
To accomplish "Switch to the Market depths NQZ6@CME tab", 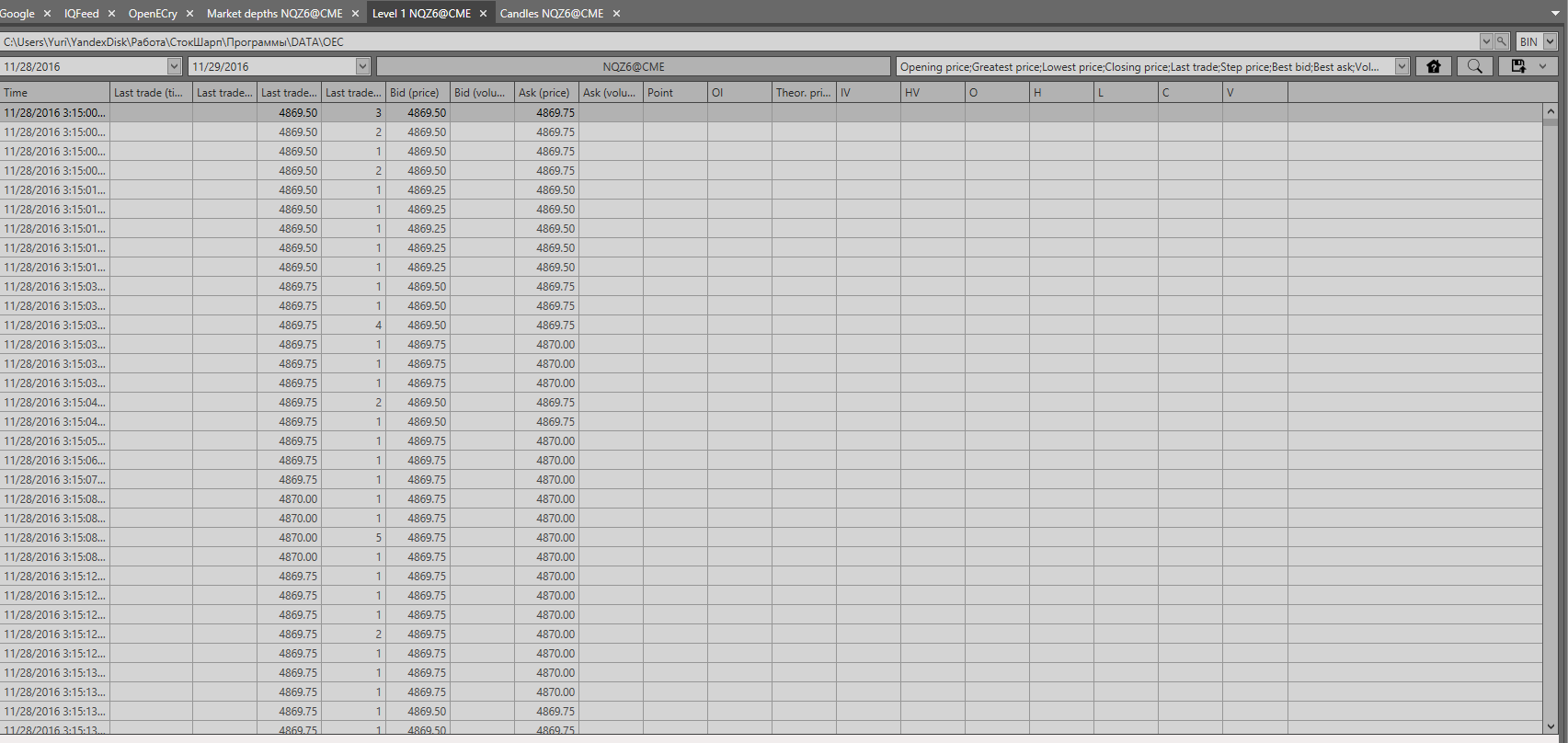I will coord(274,14).
